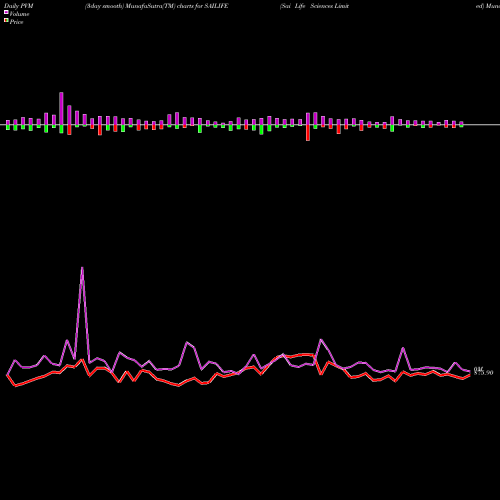Click the Volume legend color swatch
The image size is (500, 500).
click(x=6, y=12)
